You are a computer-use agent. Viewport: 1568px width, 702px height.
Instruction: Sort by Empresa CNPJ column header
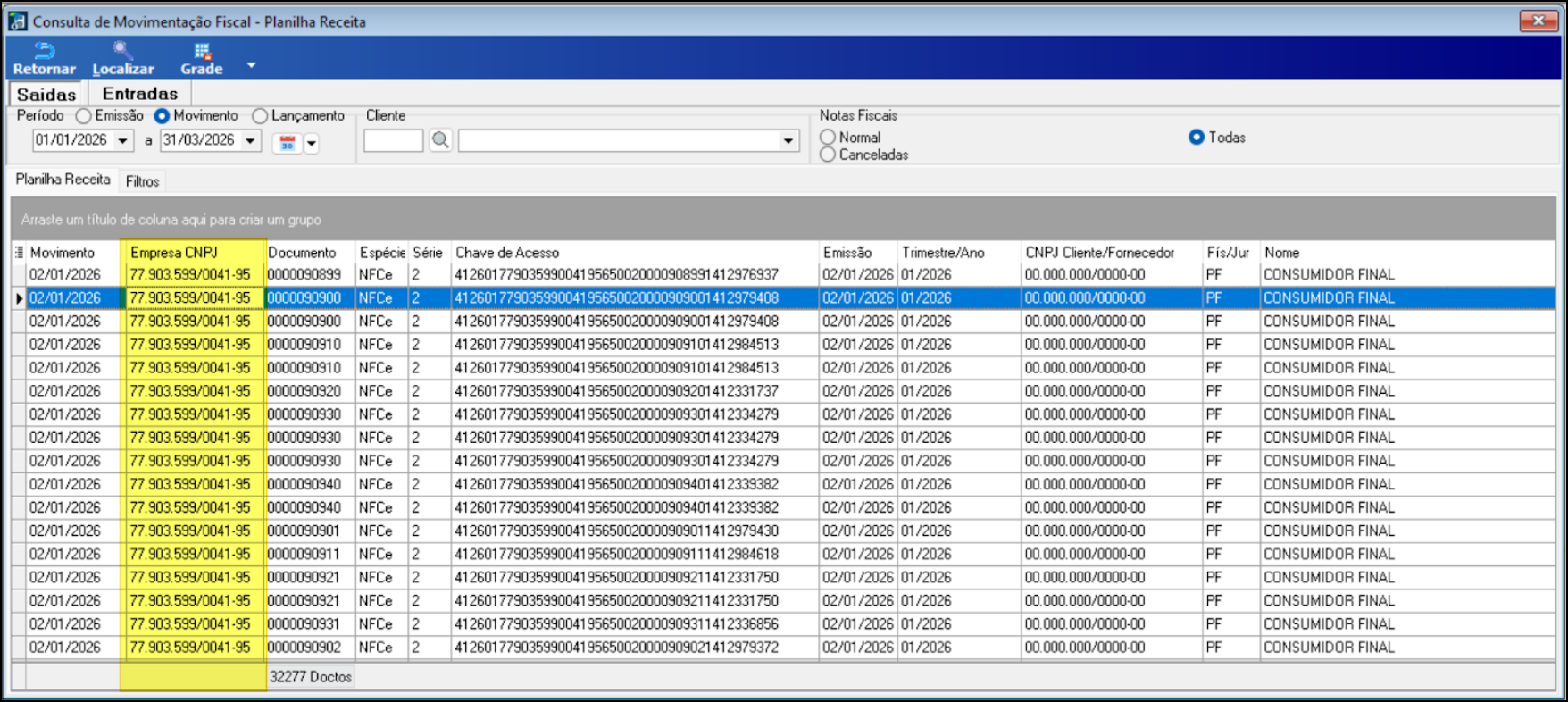pos(194,253)
